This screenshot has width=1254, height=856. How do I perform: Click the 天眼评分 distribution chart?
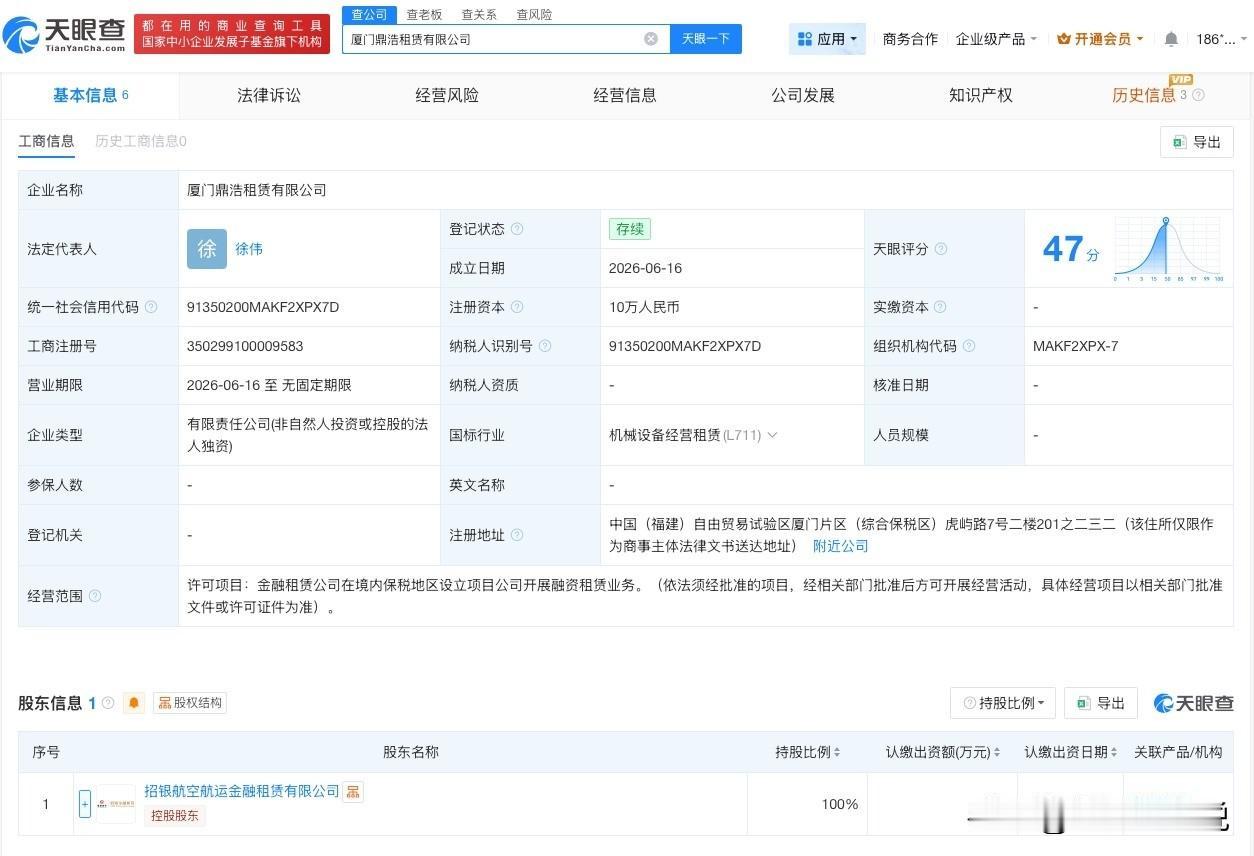1167,248
